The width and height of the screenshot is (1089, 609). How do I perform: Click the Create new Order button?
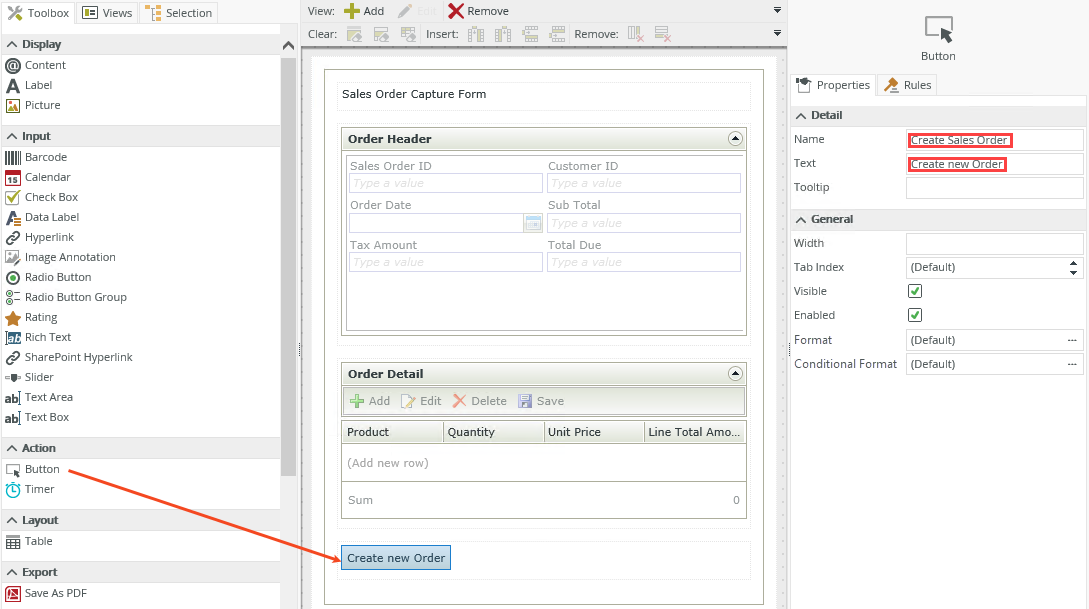pos(396,558)
